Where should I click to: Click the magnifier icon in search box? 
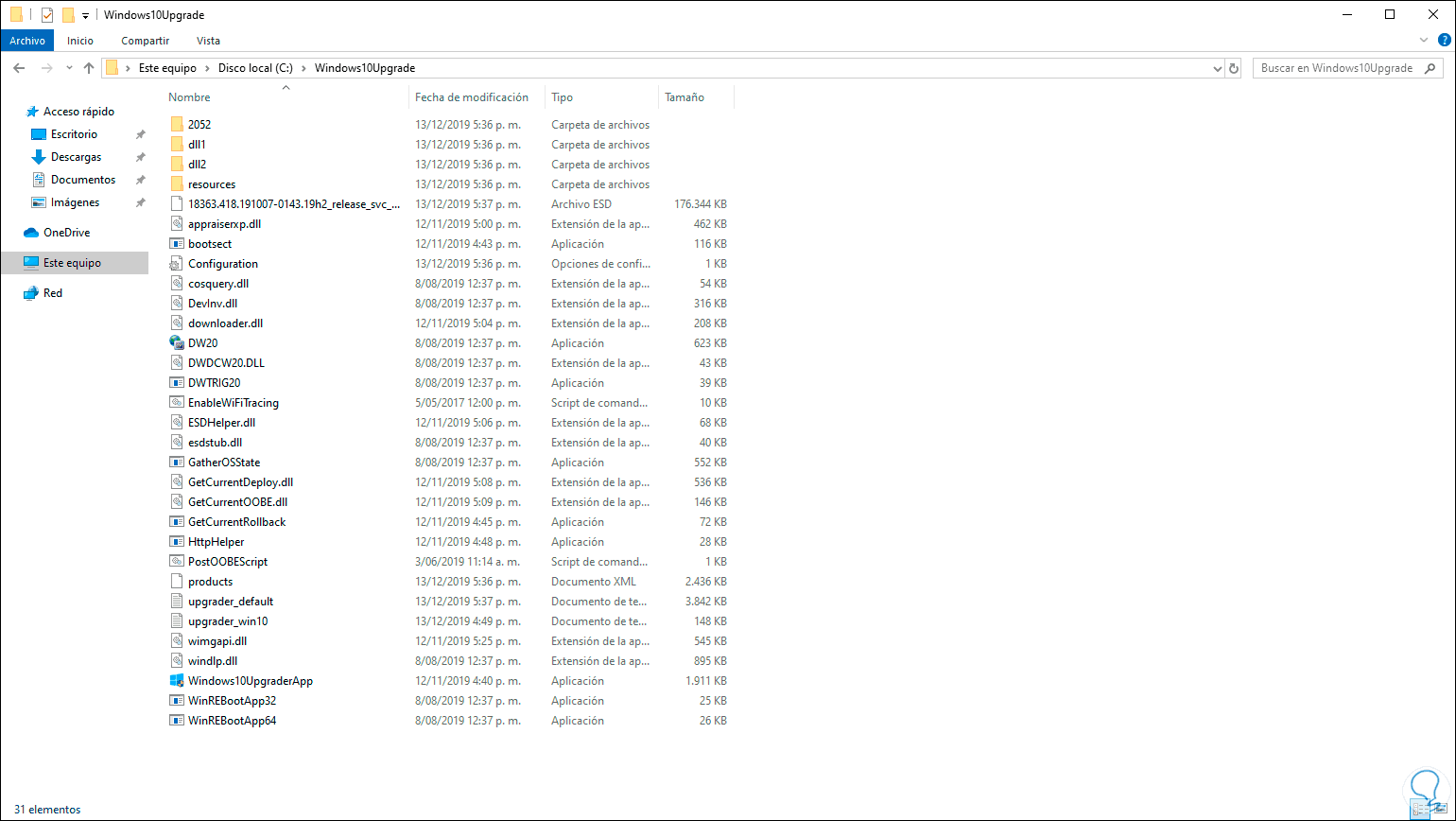click(1430, 68)
